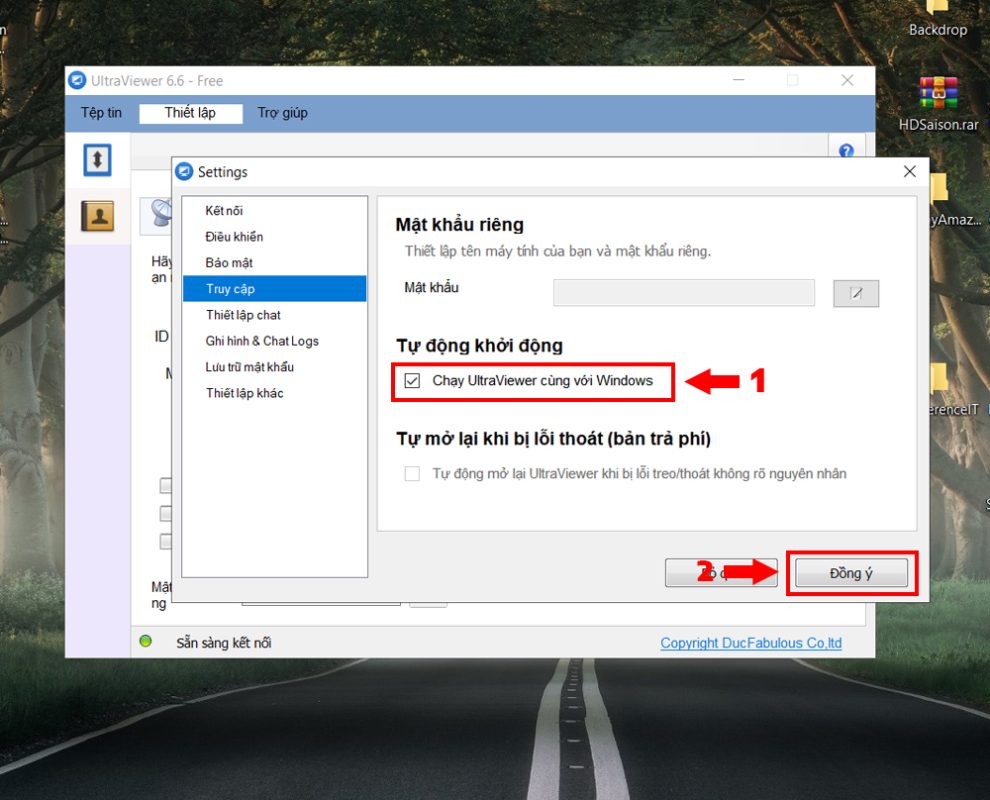
Task: Click the green connection status indicator
Action: click(146, 642)
